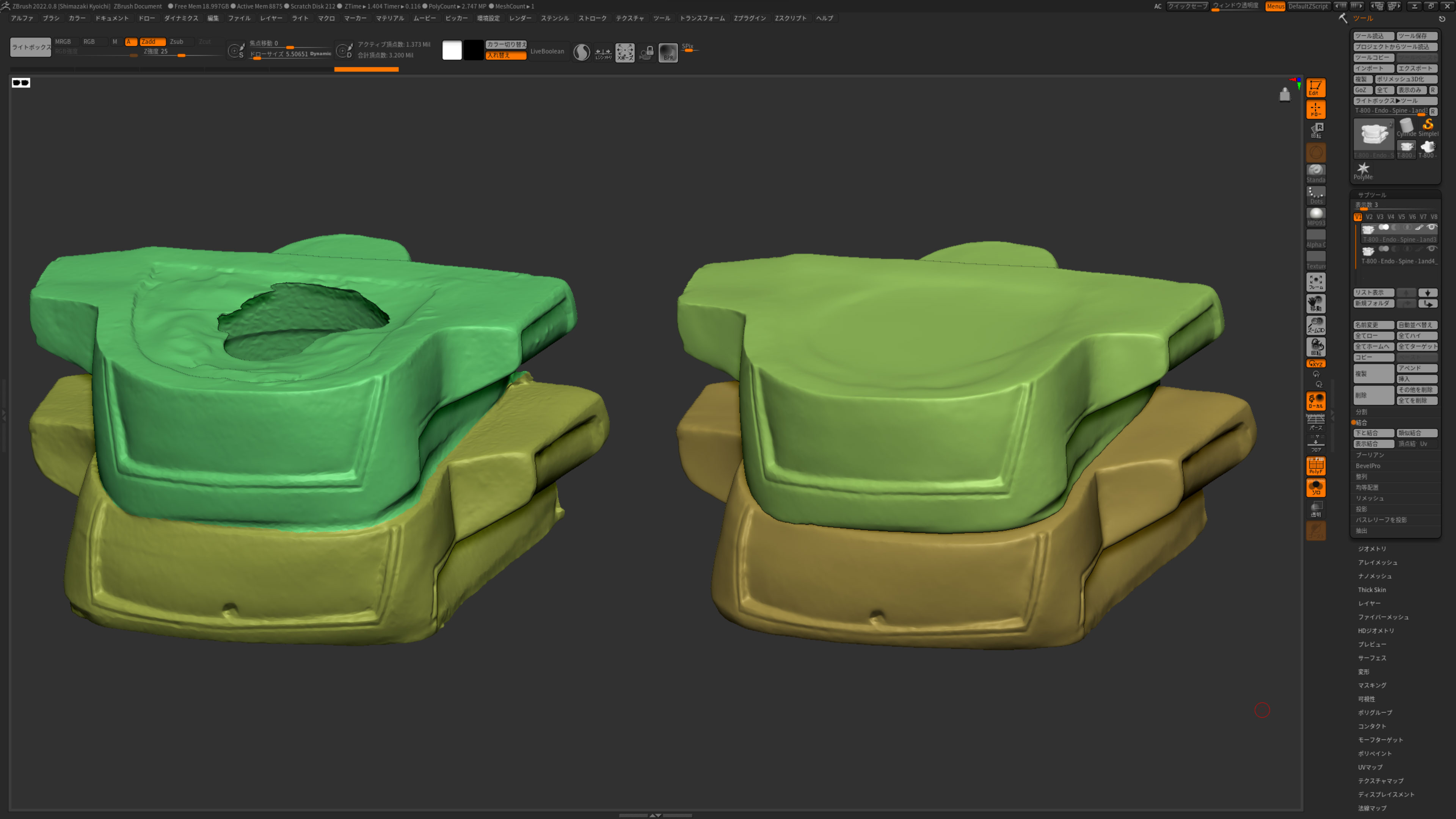
Task: Click the sculptris-style S sphere icon
Action: 582,53
